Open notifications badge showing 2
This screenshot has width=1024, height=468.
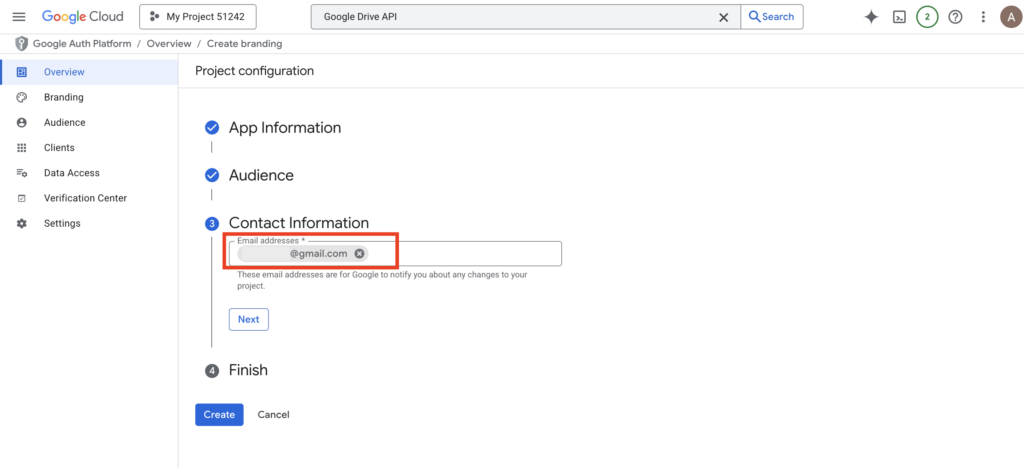tap(927, 17)
